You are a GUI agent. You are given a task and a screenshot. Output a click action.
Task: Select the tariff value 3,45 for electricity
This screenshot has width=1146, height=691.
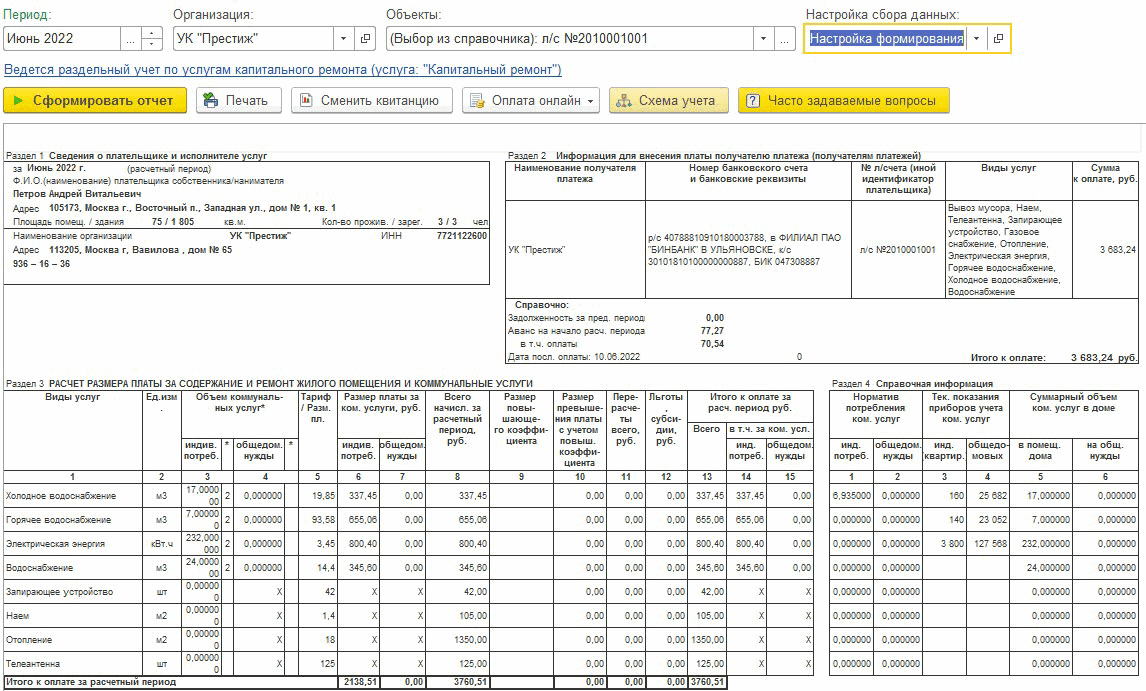point(325,544)
